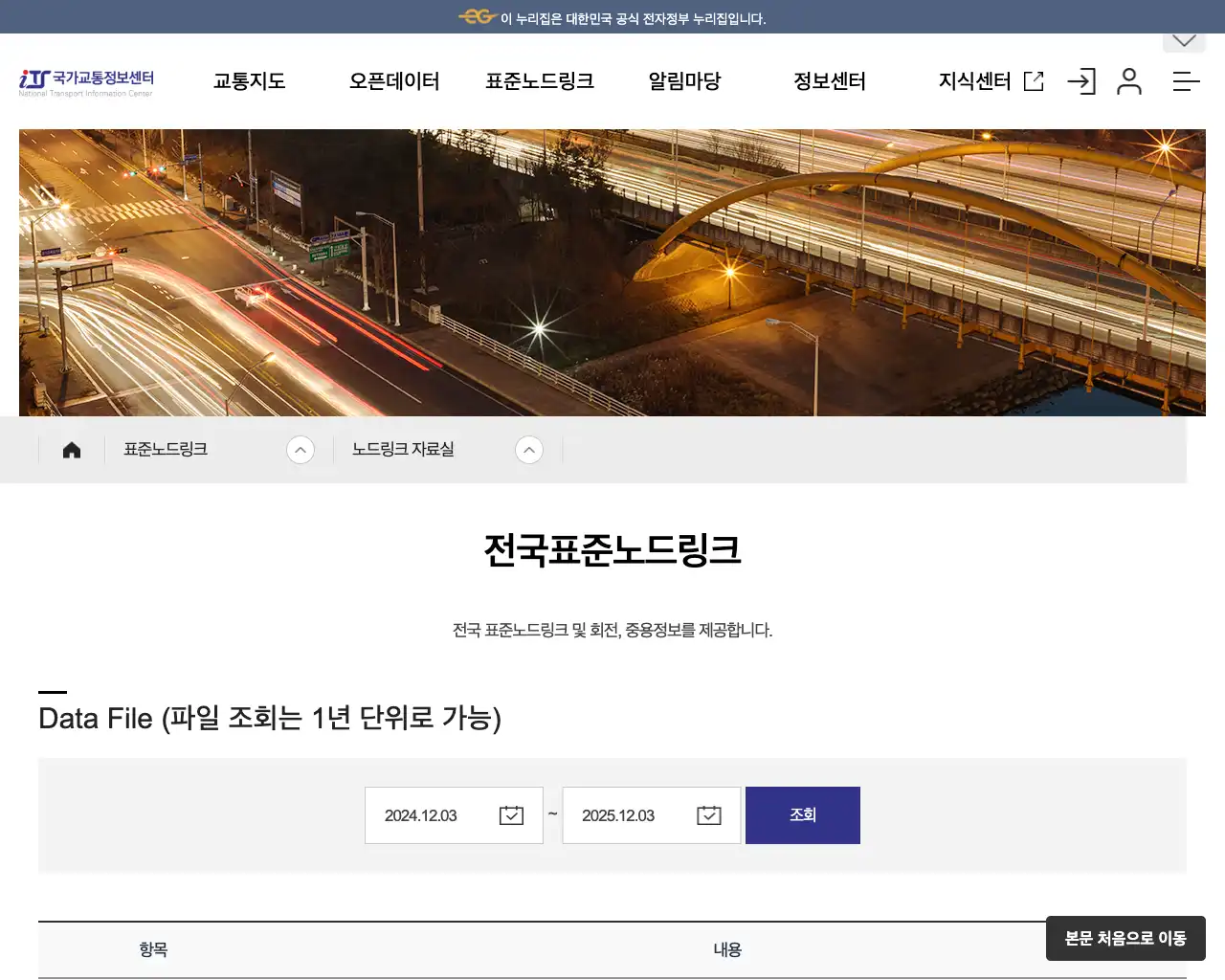Open the 정보센터 menu
The height and width of the screenshot is (980, 1225).
829,81
